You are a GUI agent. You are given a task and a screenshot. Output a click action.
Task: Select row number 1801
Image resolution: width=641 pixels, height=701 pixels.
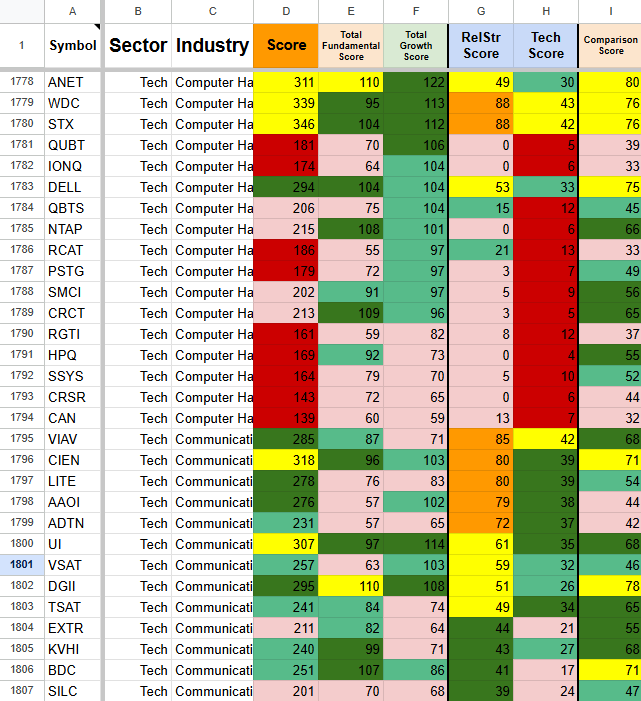click(22, 565)
